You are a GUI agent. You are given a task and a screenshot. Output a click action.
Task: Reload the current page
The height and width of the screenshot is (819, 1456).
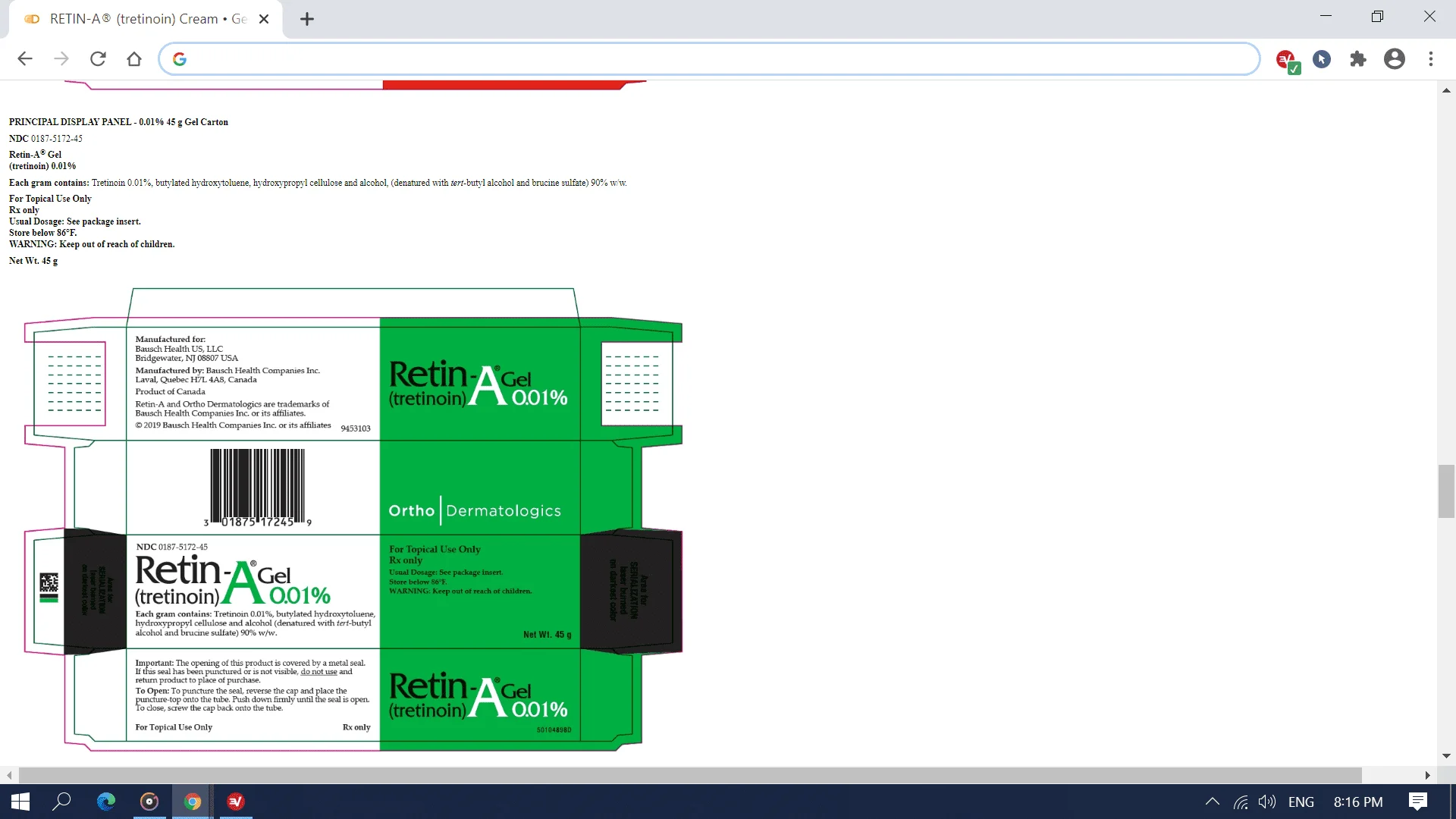[x=98, y=59]
